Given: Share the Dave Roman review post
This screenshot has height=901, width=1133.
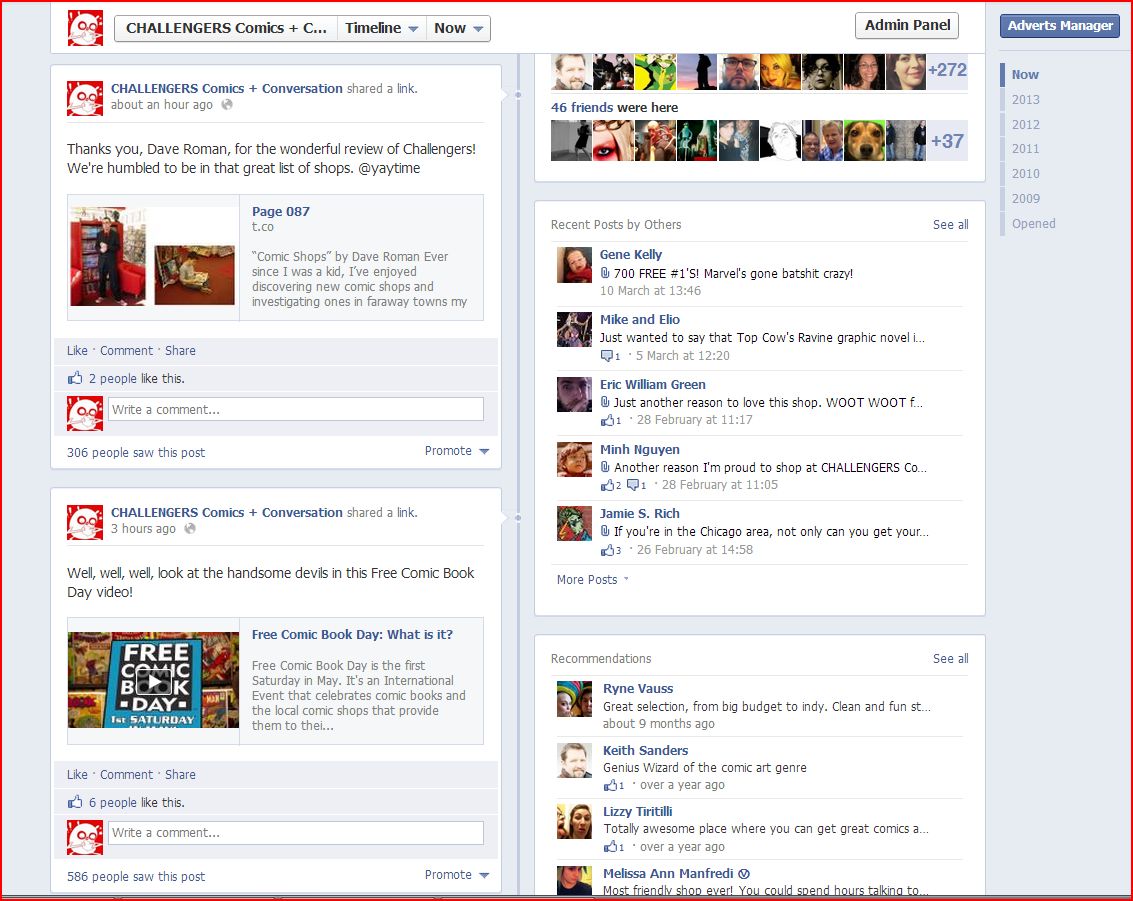Looking at the screenshot, I should tap(180, 350).
